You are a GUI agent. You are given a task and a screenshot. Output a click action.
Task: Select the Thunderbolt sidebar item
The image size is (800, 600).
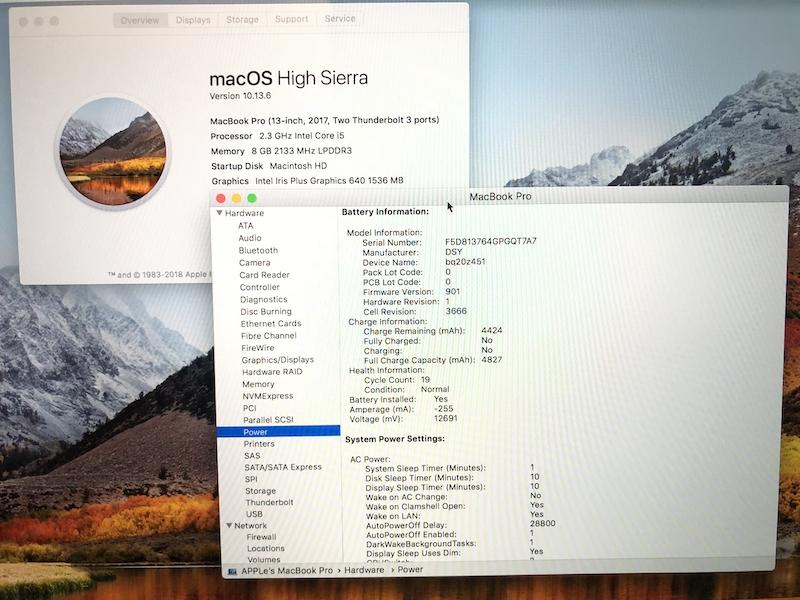point(269,502)
